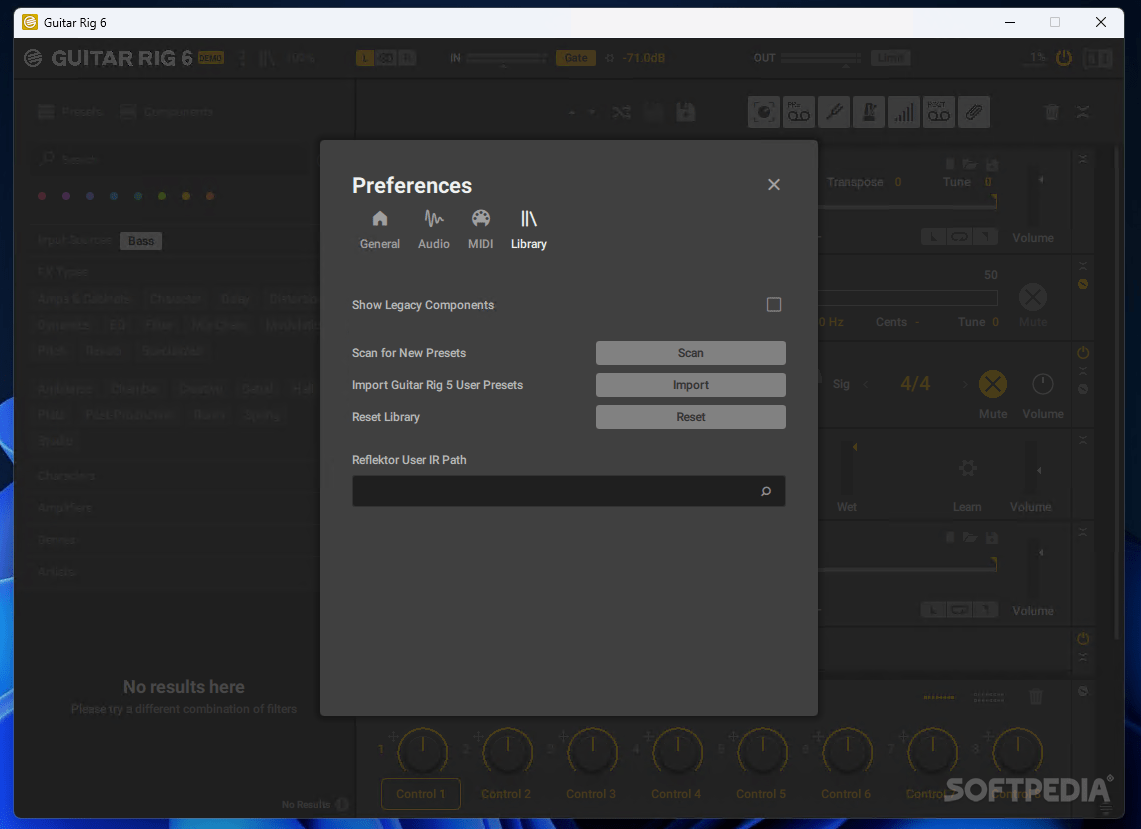Toggle the metronome module power button
The width and height of the screenshot is (1141, 829).
pyautogui.click(x=1083, y=353)
